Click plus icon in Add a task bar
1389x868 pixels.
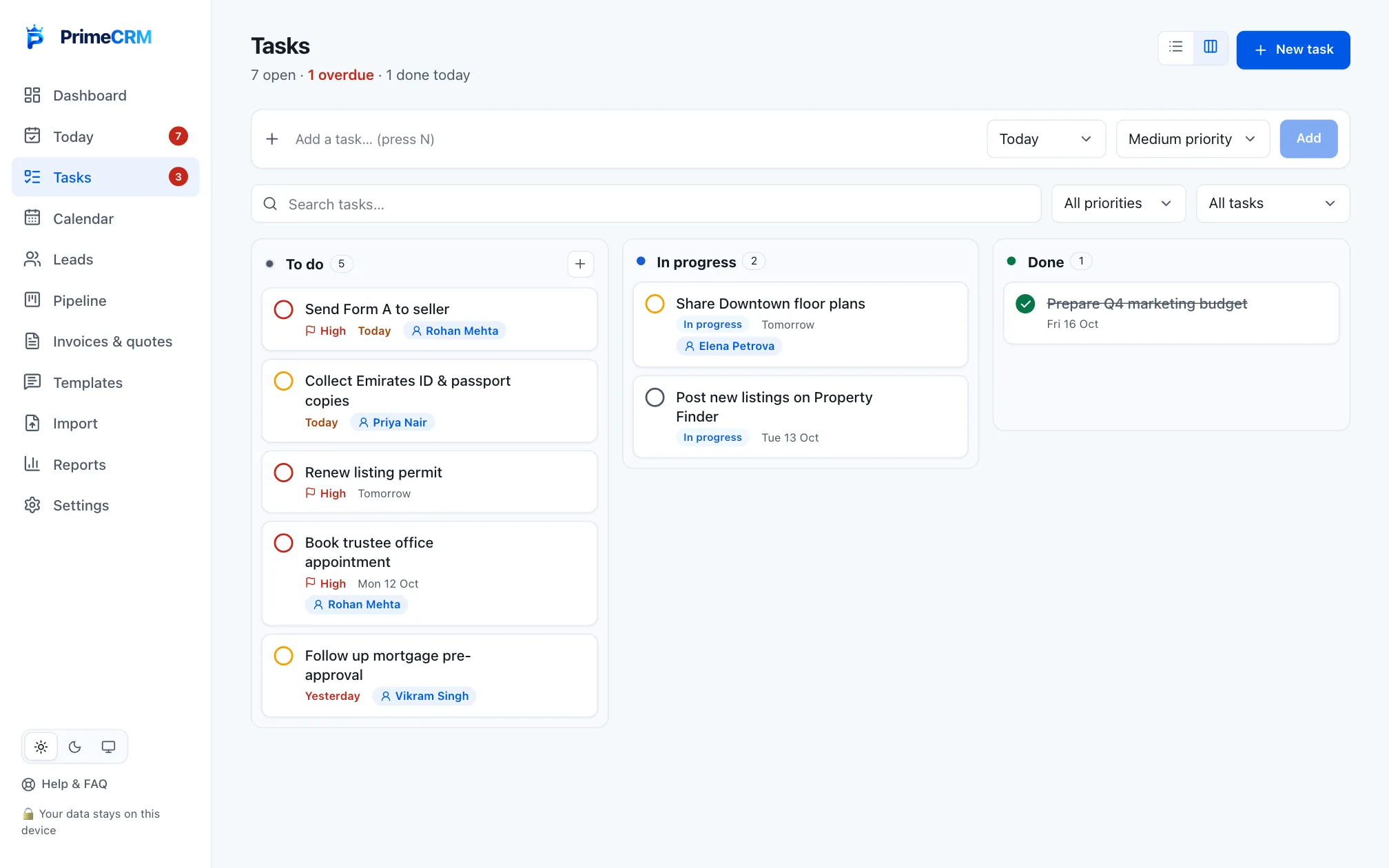[x=272, y=139]
